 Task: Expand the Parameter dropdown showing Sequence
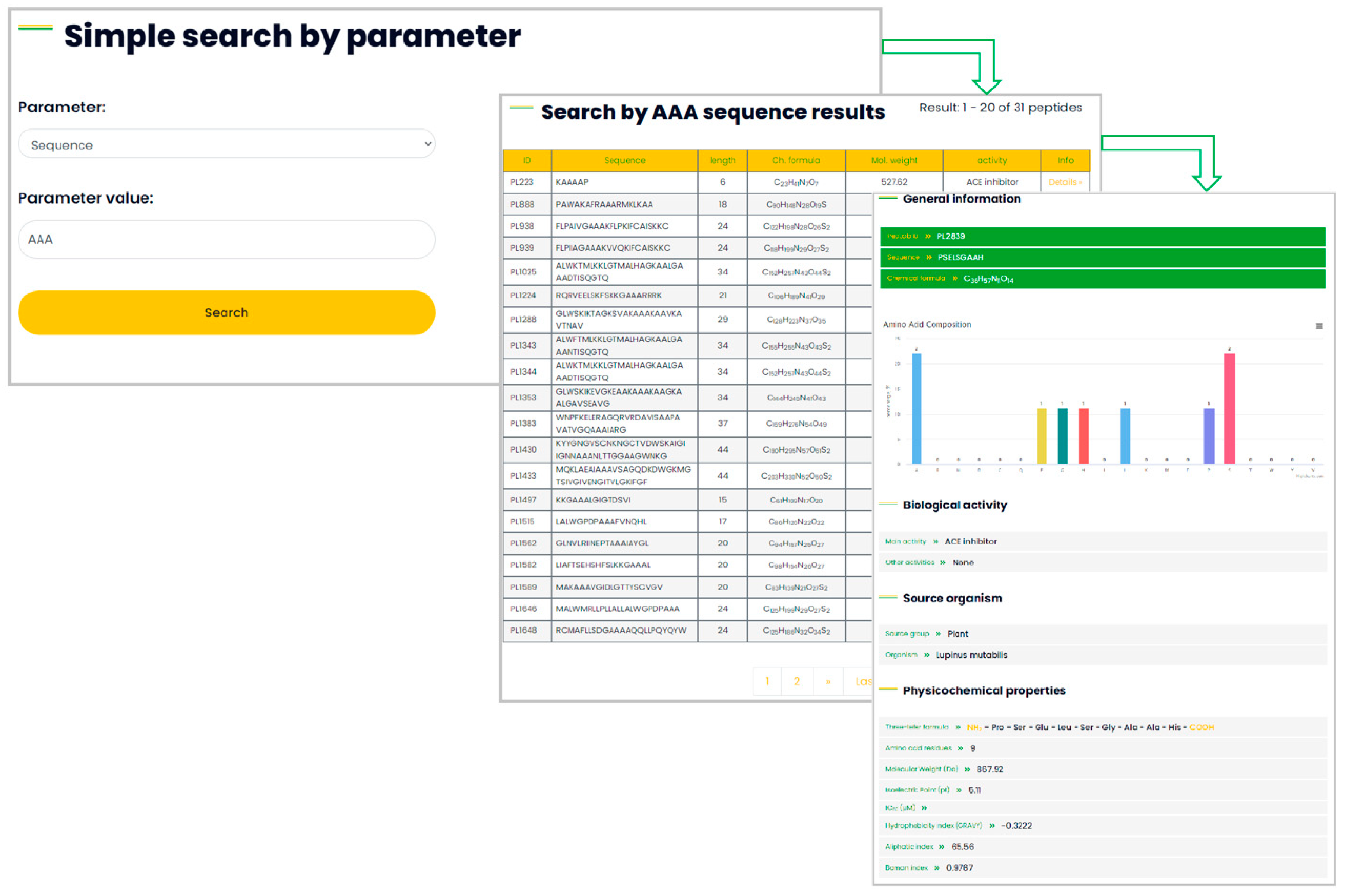(x=227, y=144)
